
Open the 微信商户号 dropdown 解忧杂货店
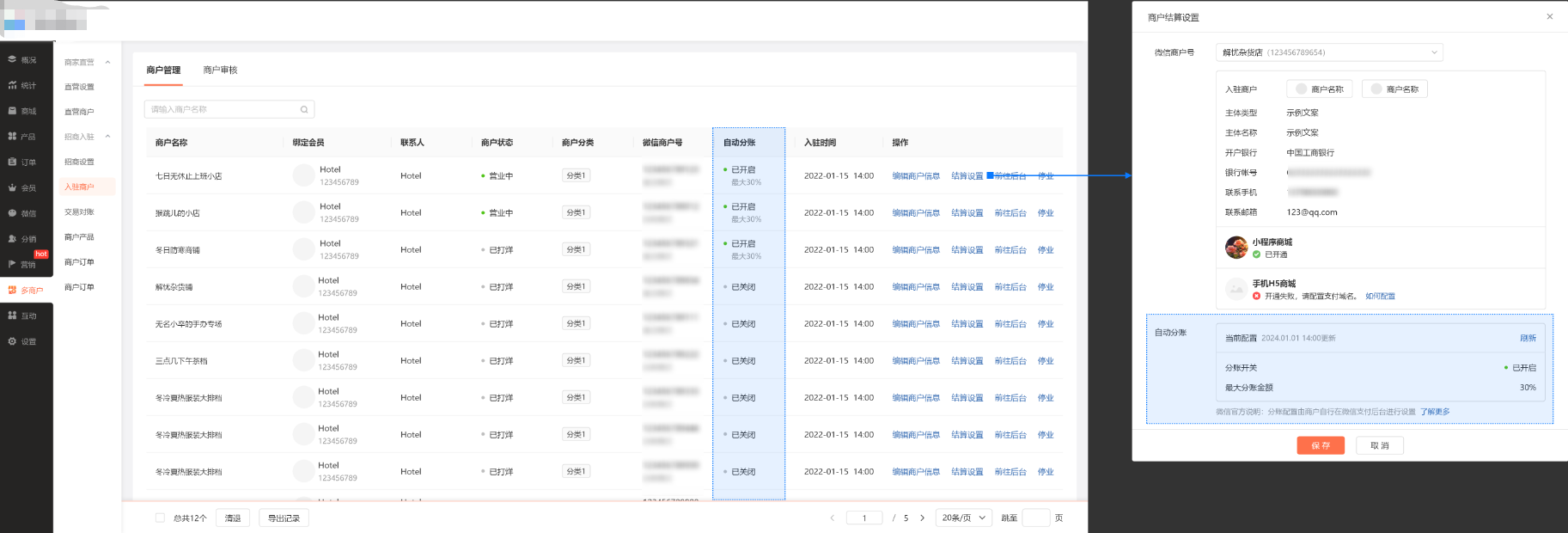1329,52
